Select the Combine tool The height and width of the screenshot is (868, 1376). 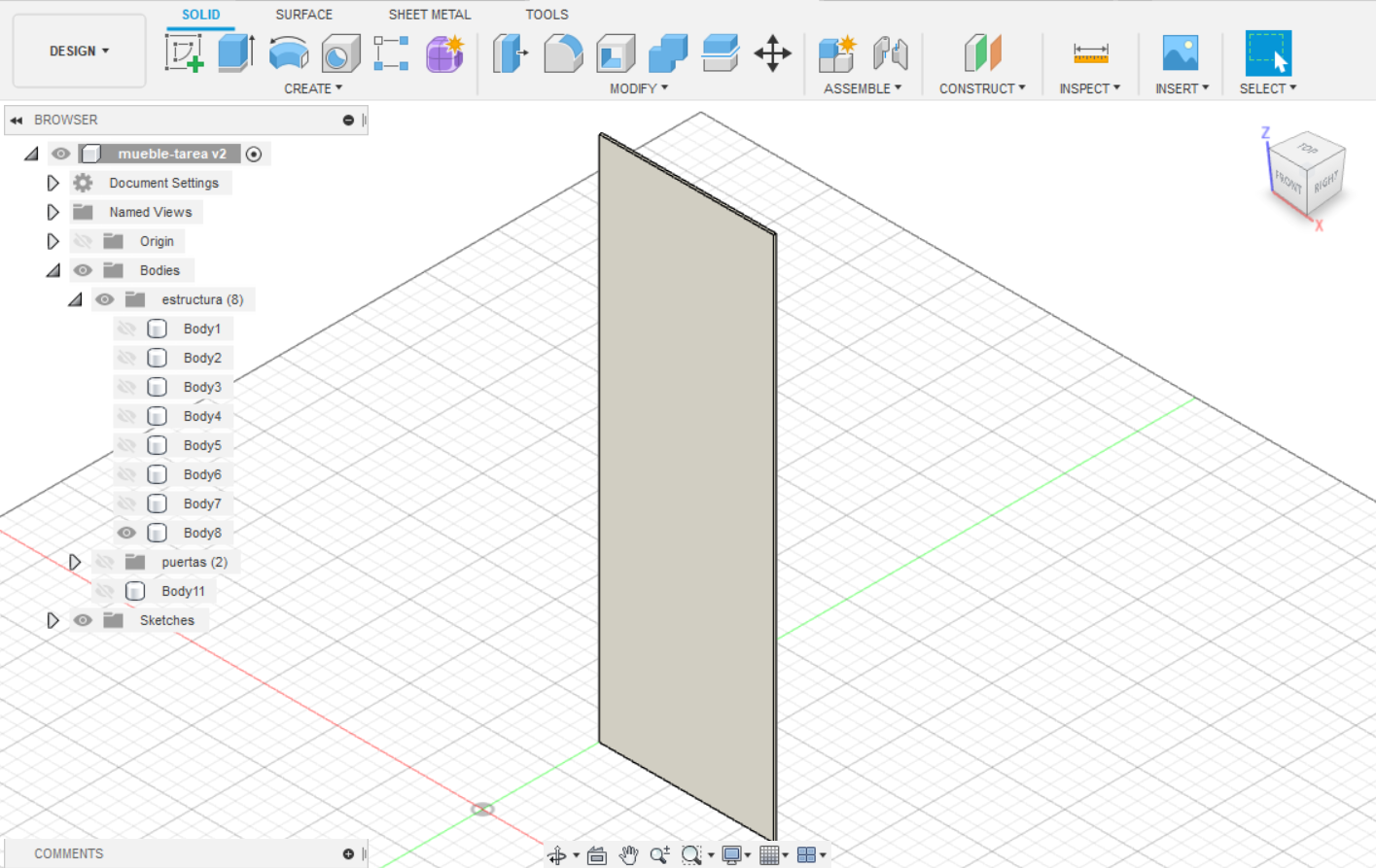click(x=668, y=53)
